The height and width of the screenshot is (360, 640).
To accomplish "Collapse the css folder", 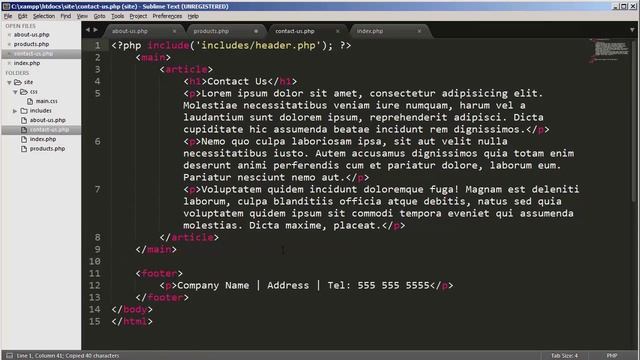I will point(15,92).
